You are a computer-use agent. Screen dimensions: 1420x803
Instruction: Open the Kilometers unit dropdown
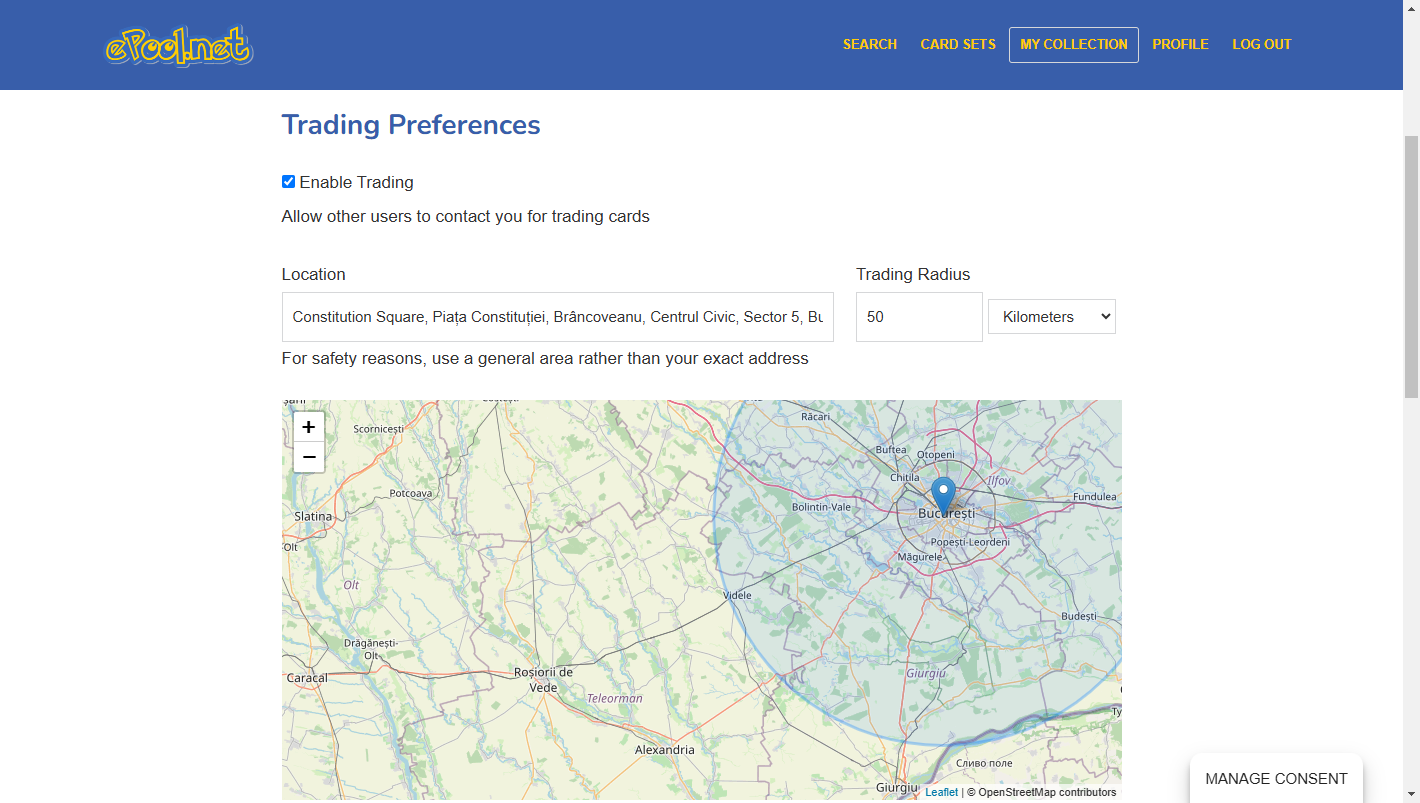(1052, 317)
